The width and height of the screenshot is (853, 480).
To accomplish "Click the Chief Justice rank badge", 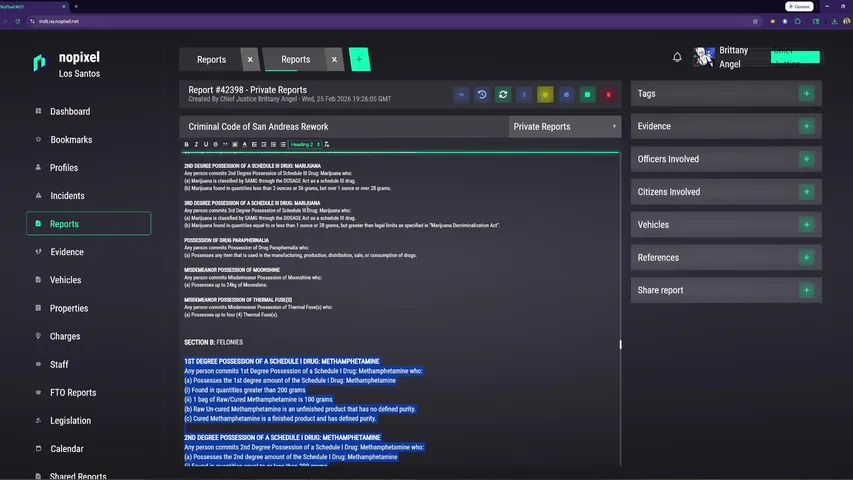I will [795, 57].
